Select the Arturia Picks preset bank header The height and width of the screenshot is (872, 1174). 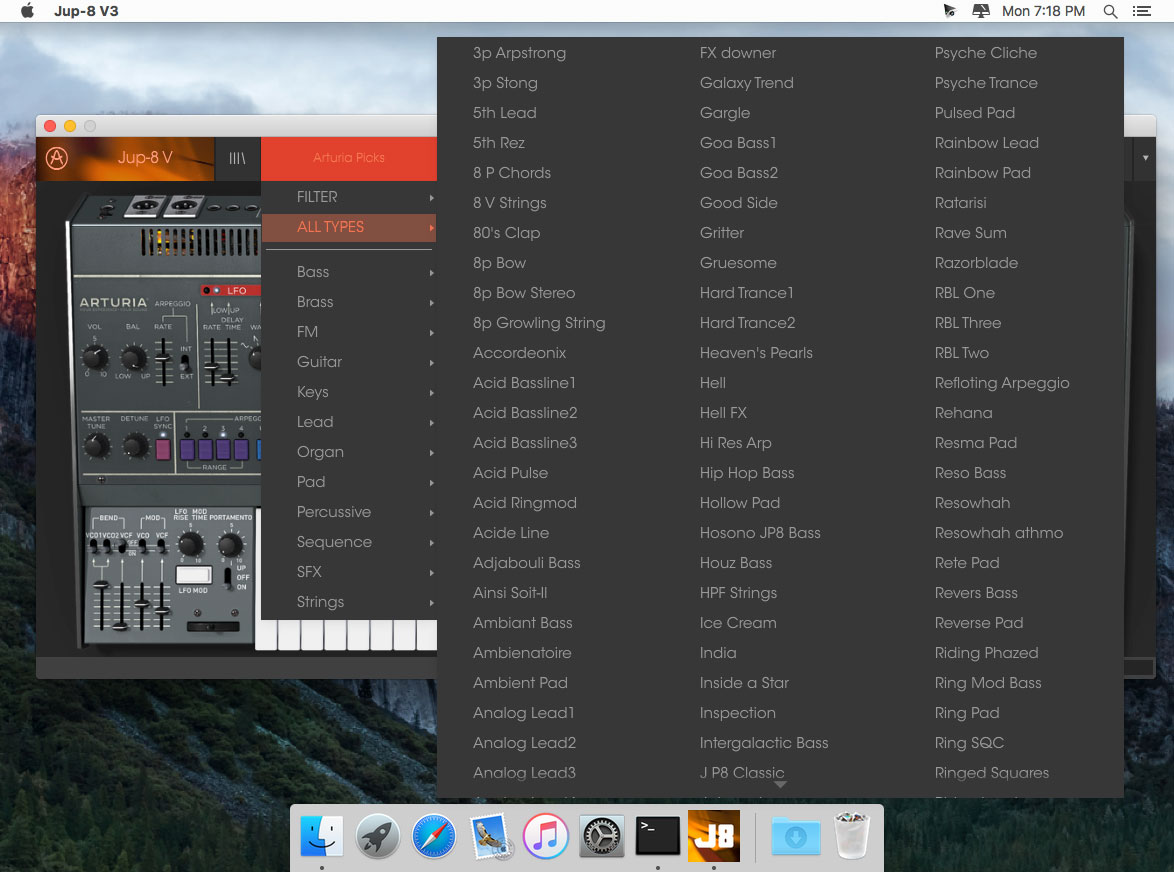tap(349, 158)
